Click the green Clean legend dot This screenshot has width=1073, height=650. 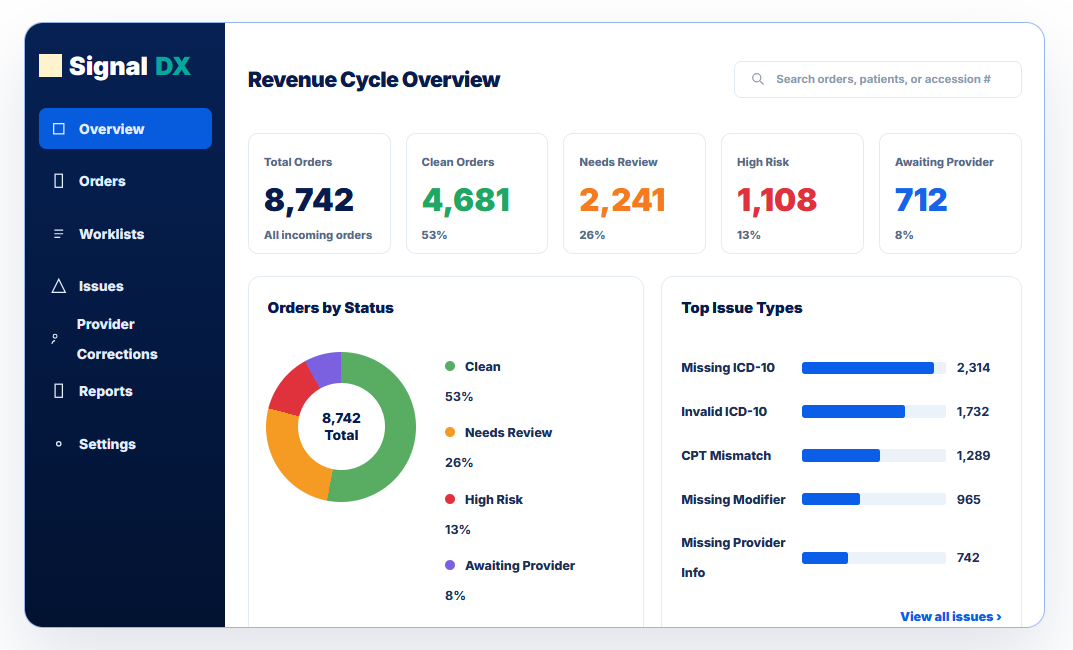(x=450, y=366)
